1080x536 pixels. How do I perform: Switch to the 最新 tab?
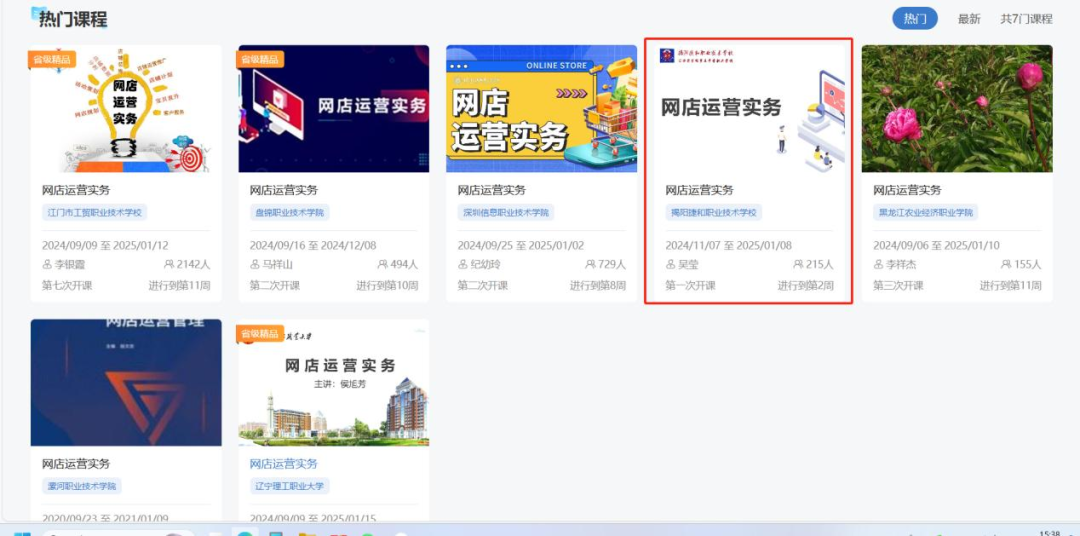[x=969, y=19]
